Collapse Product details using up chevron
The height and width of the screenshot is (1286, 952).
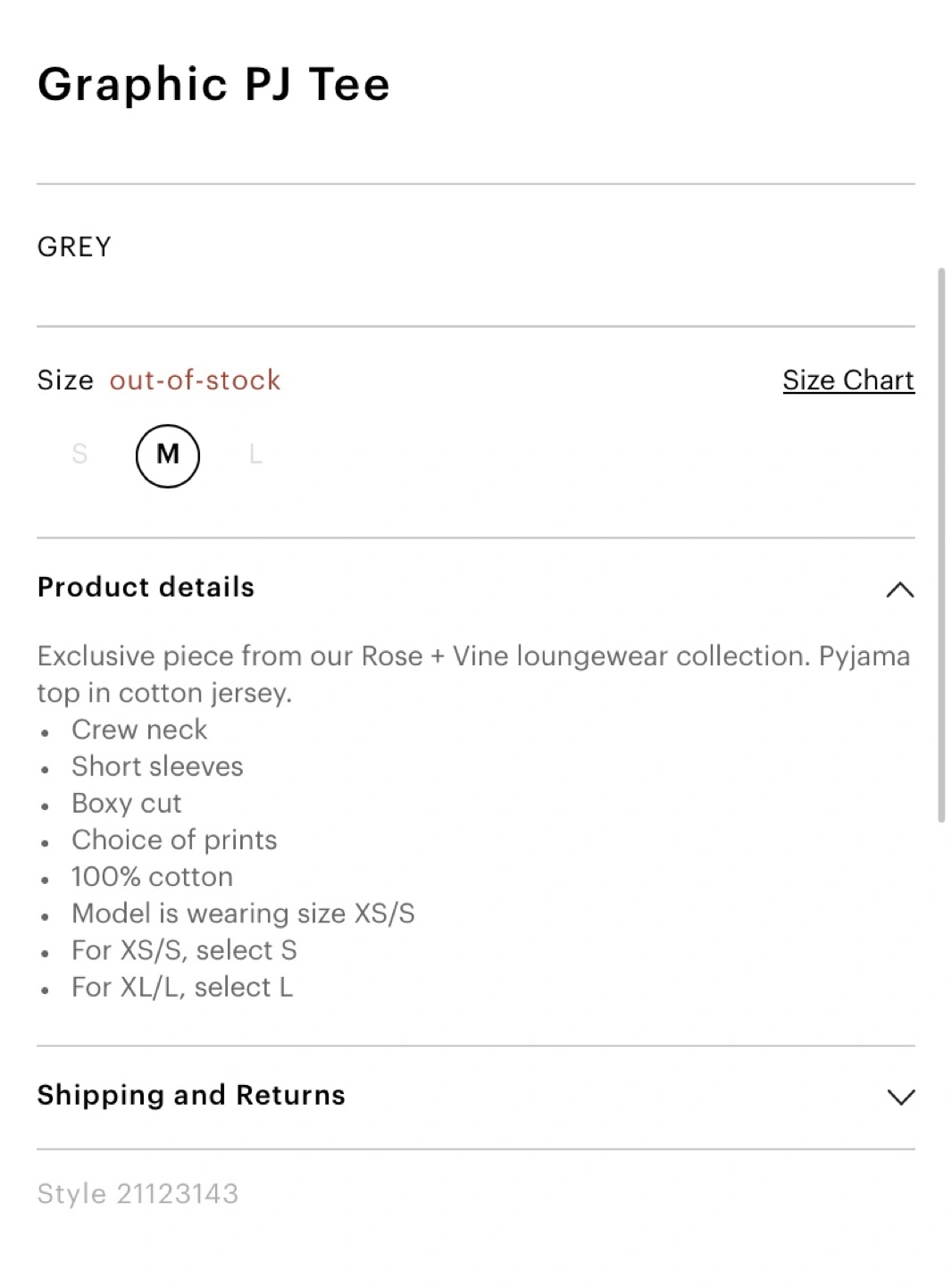coord(899,589)
